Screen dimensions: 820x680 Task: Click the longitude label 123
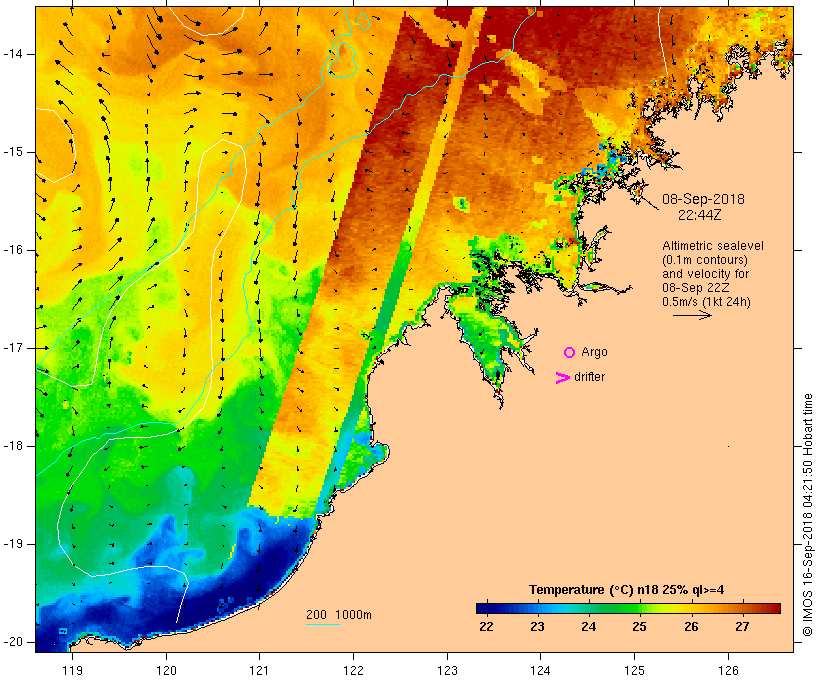447,670
